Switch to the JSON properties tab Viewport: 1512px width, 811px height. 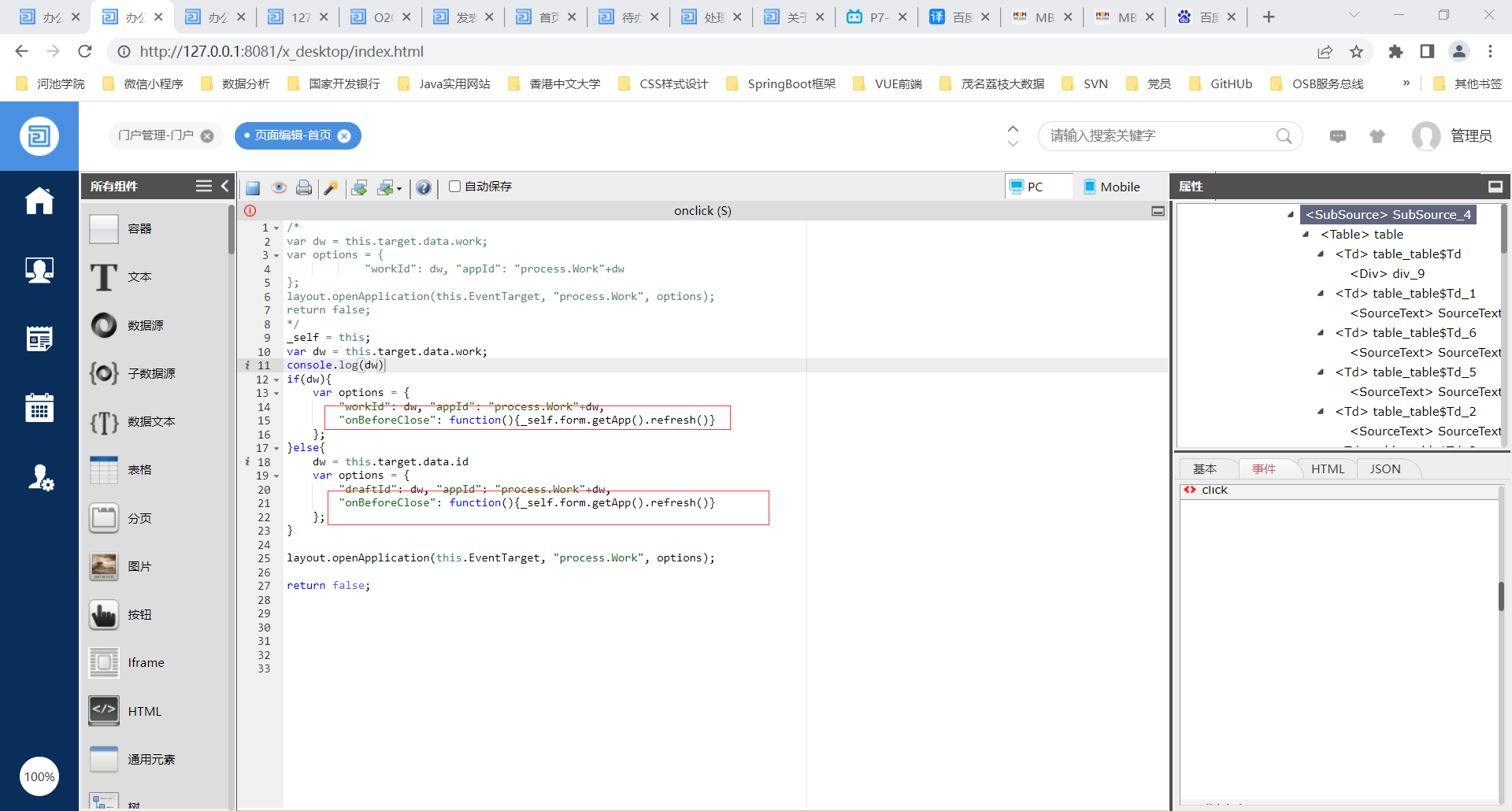coord(1384,469)
